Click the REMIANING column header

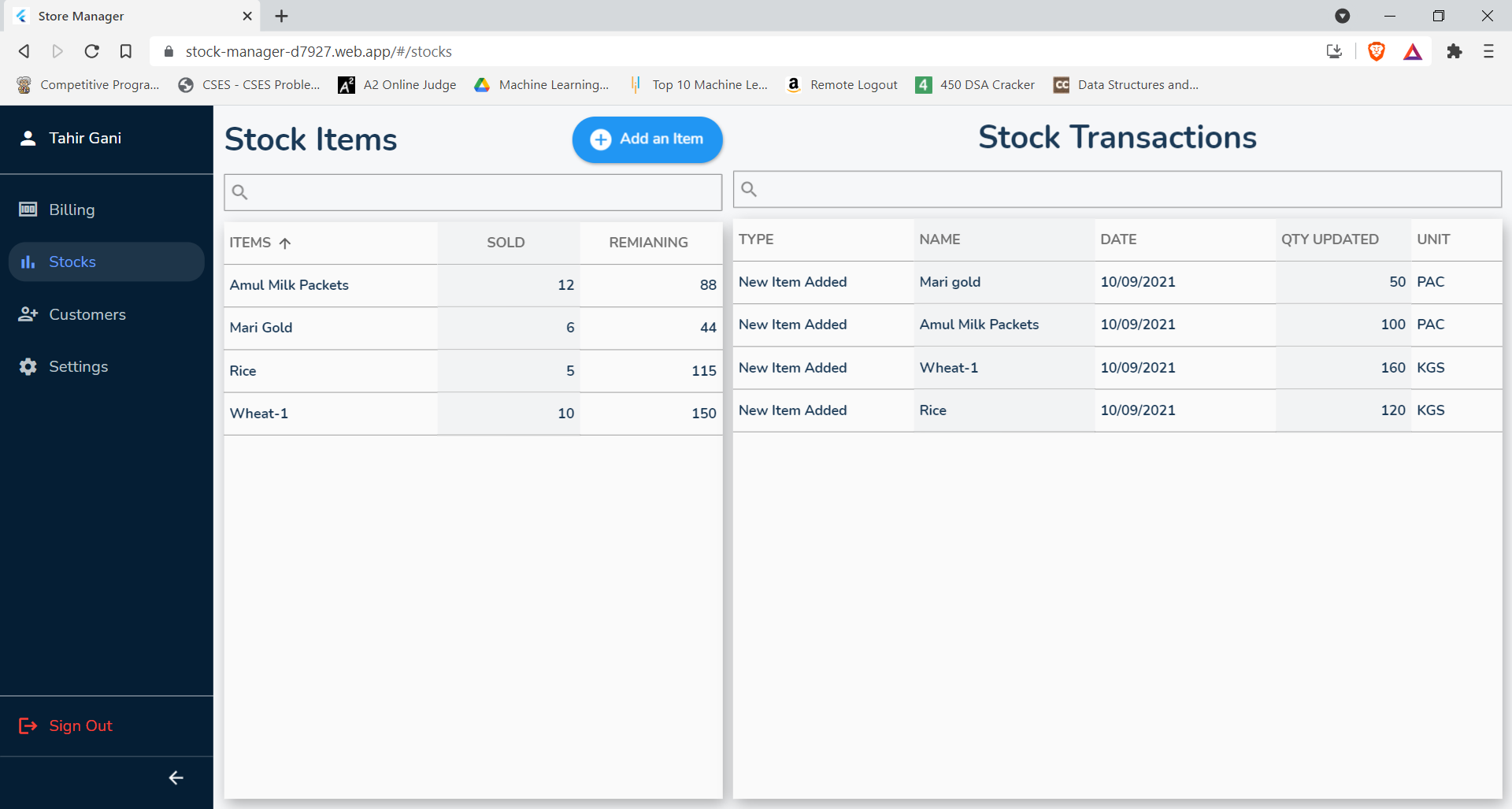point(648,243)
